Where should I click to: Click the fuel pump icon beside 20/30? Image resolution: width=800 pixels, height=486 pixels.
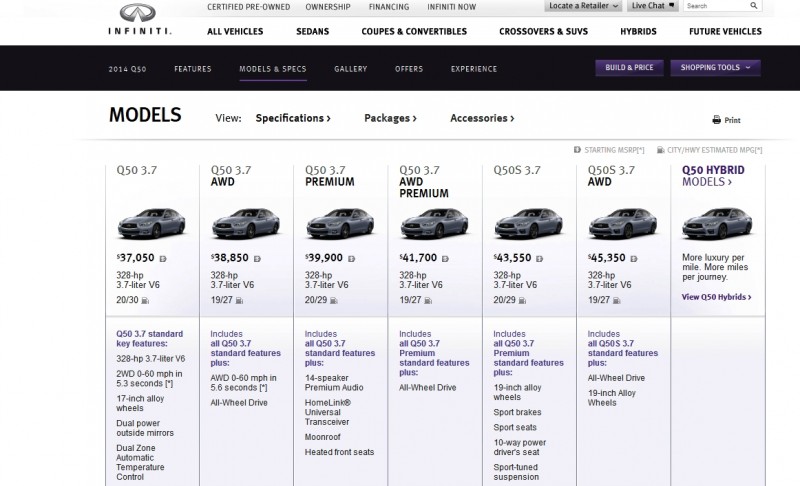(145, 300)
